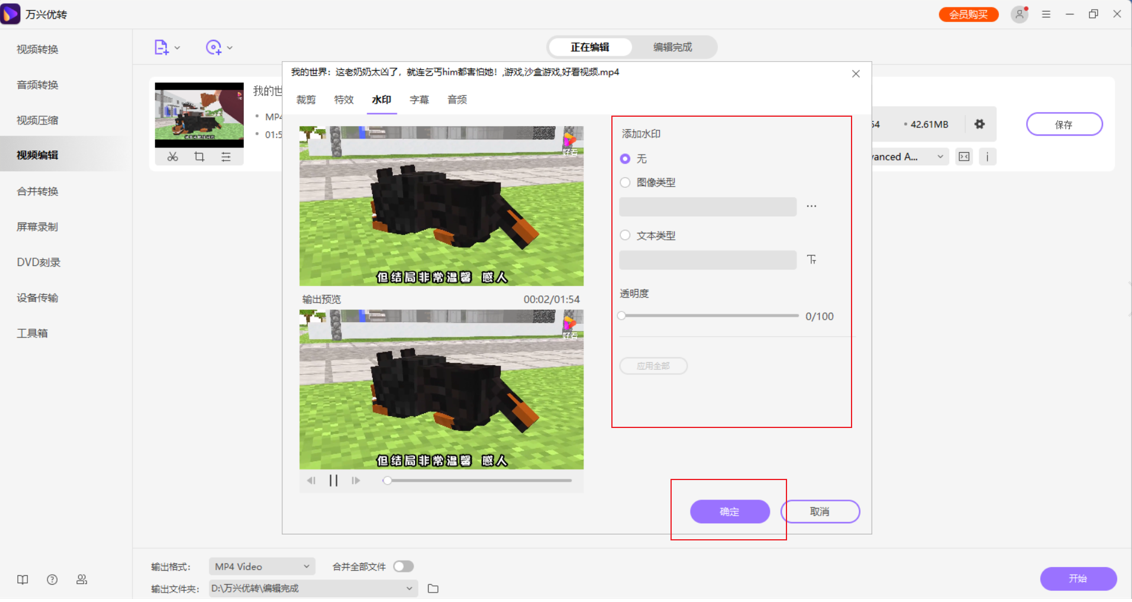The height and width of the screenshot is (602, 1132).
Task: Open the output settings gear icon
Action: (x=980, y=124)
